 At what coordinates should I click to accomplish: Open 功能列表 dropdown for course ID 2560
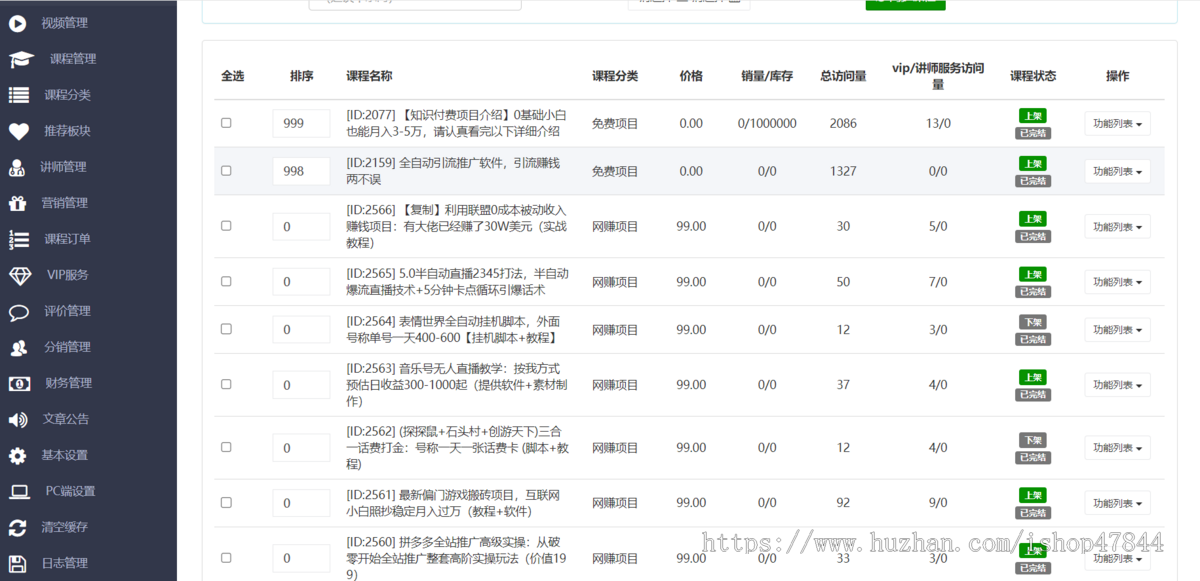(1117, 558)
